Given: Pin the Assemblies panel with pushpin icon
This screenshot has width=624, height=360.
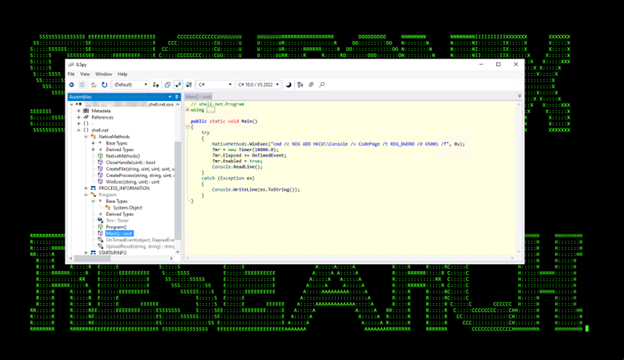Looking at the screenshot, I should [x=177, y=97].
